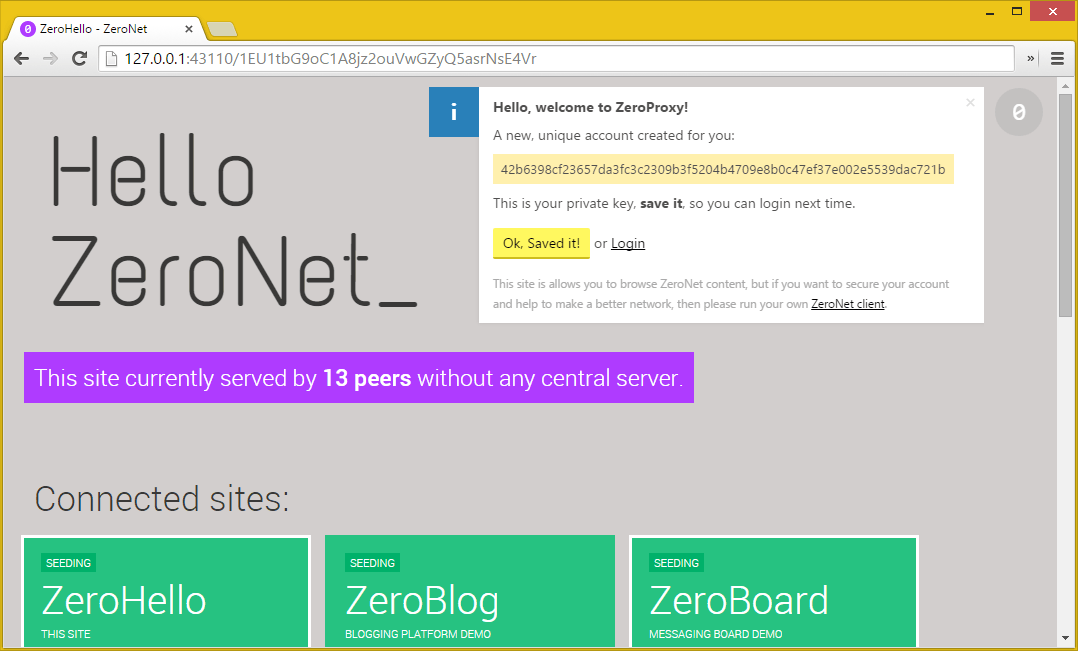Click the ZeroNet favicon on the tab
1078x651 pixels.
[x=28, y=29]
